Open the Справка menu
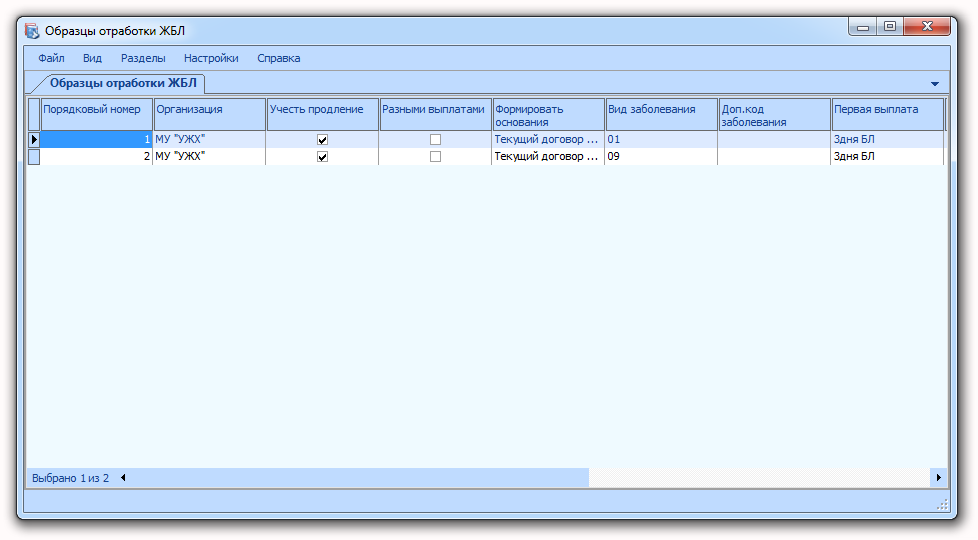Image resolution: width=978 pixels, height=540 pixels. click(x=278, y=58)
